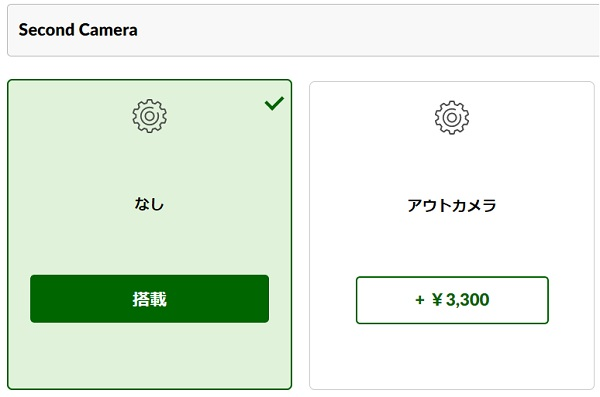This screenshot has width=600, height=397.
Task: Click the アウトカメラ label text
Action: pyautogui.click(x=452, y=206)
